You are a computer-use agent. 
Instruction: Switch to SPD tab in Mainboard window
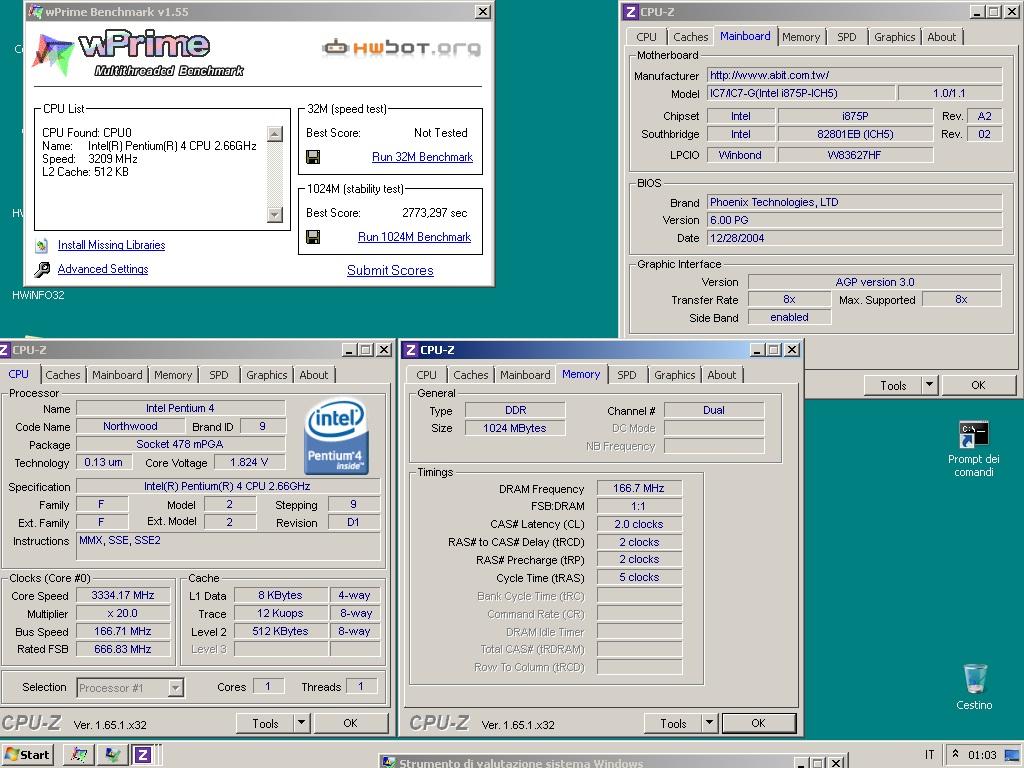[846, 37]
